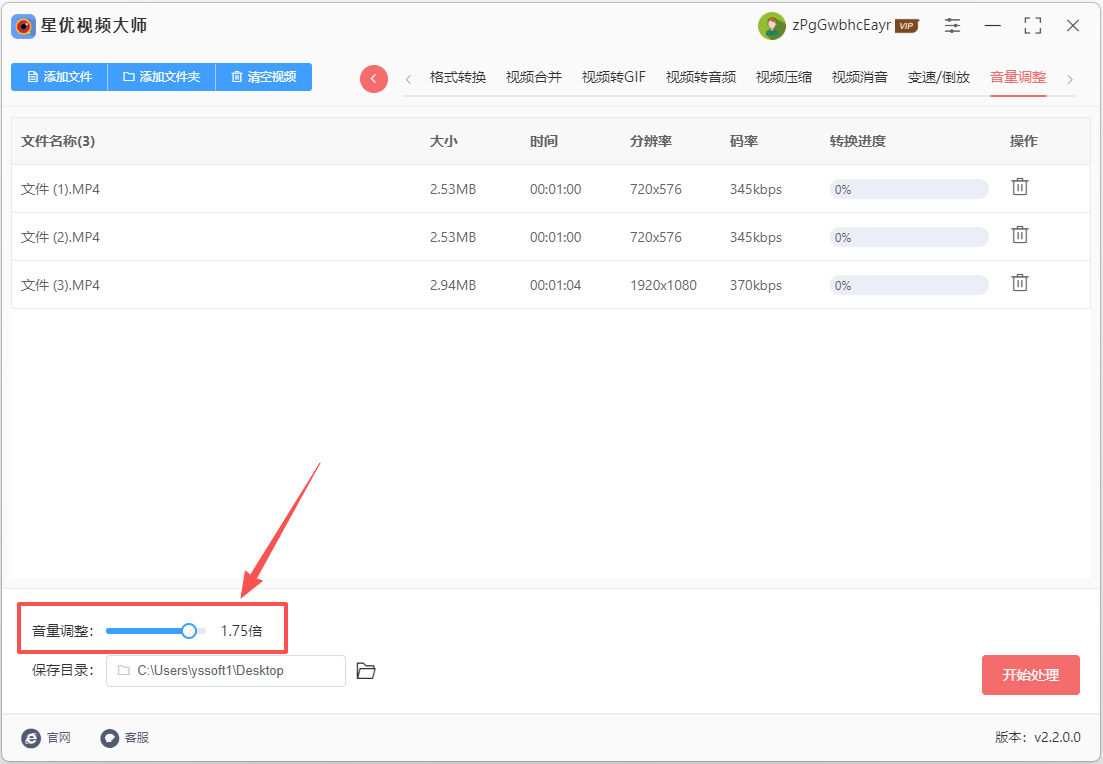The image size is (1103, 764).
Task: Click the 大小 column header
Action: click(444, 141)
